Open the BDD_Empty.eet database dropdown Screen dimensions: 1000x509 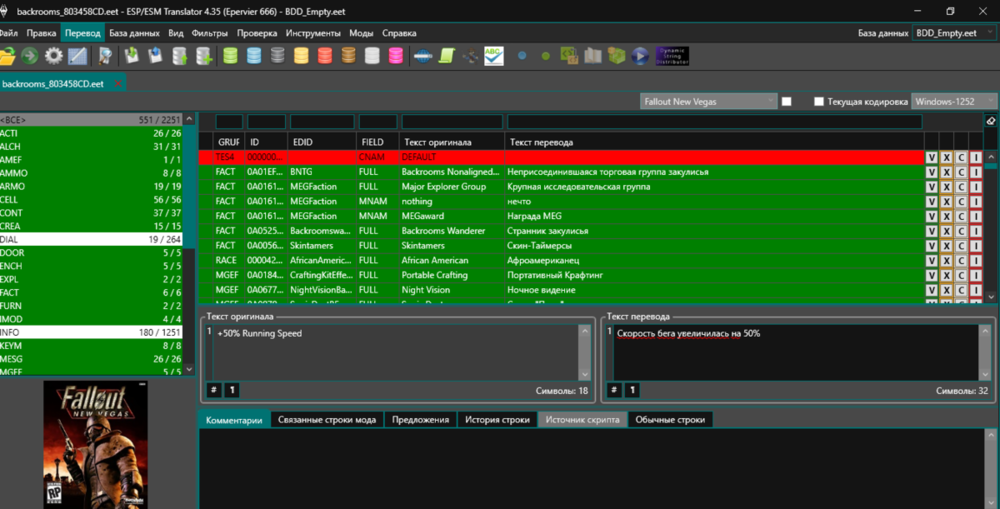(x=954, y=33)
